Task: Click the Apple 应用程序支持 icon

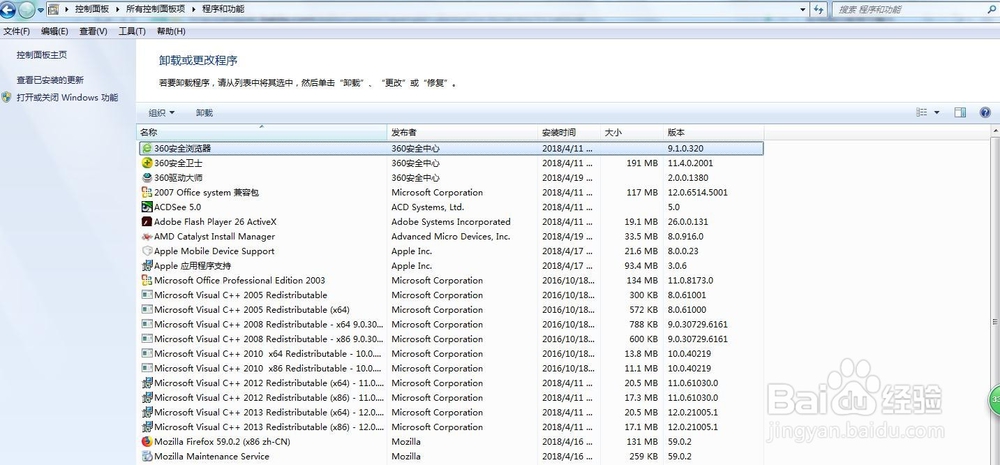Action: tap(147, 266)
